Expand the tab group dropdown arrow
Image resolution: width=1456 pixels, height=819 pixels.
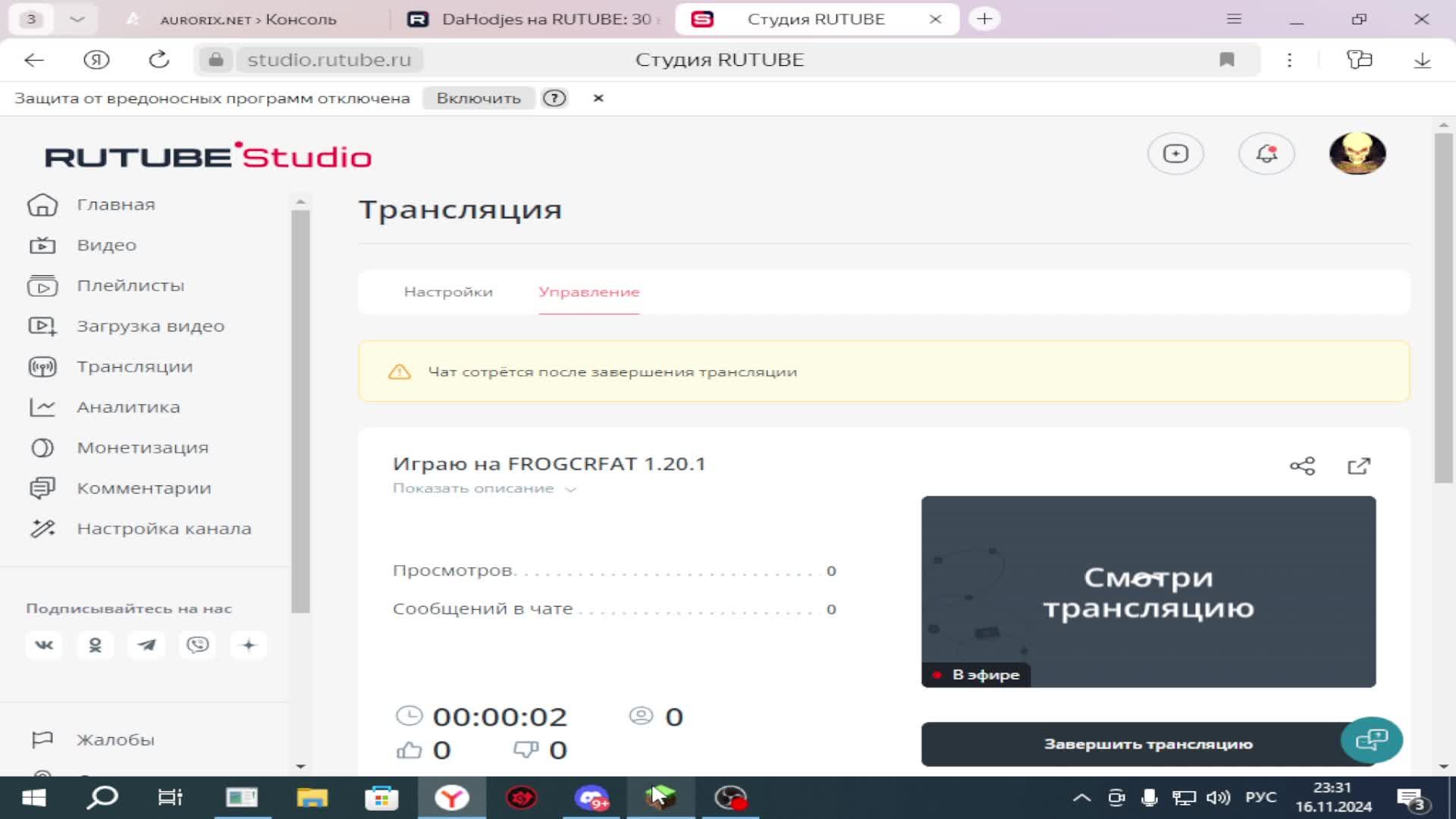(x=77, y=19)
